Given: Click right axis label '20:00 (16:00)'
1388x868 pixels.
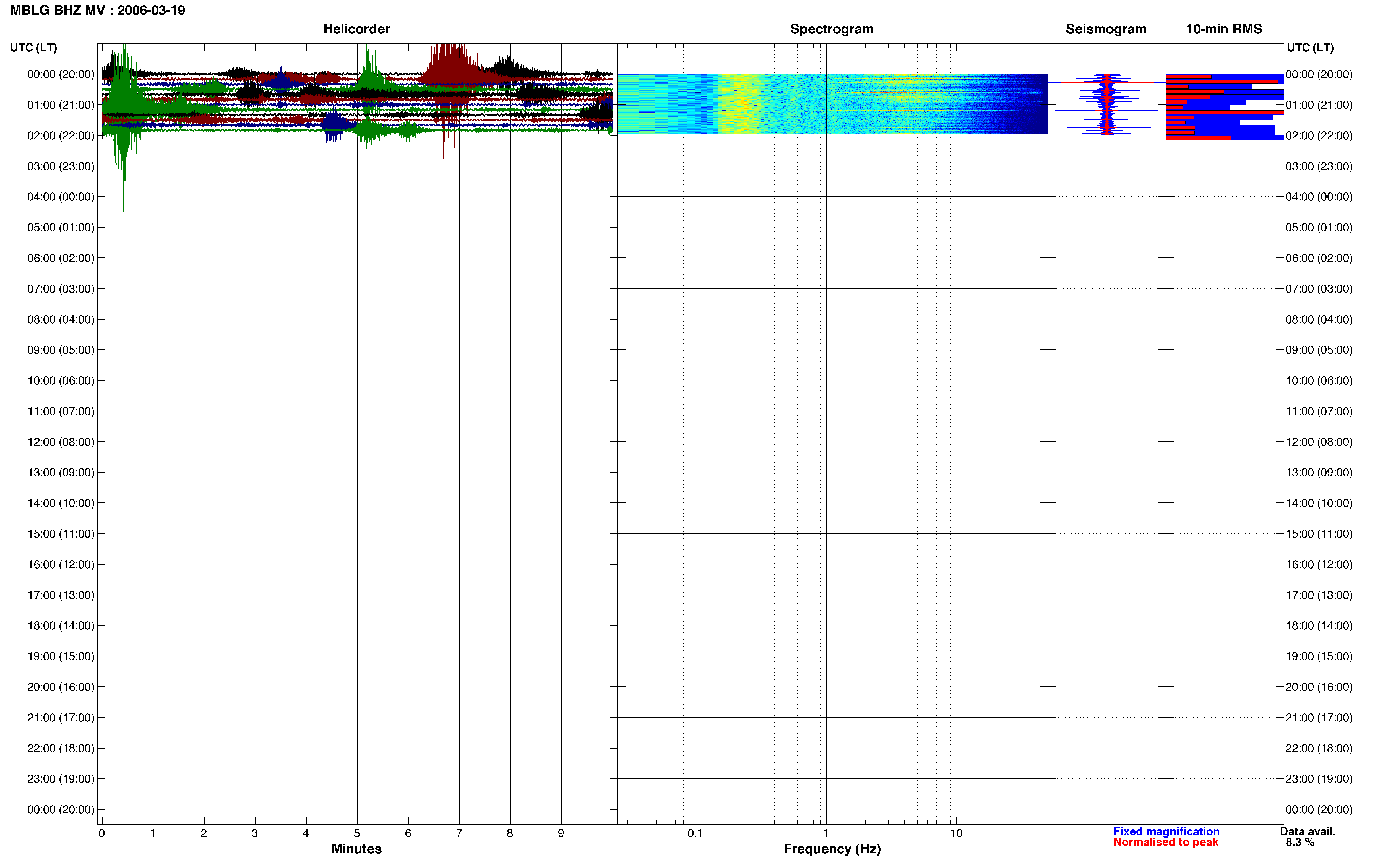Looking at the screenshot, I should (x=1319, y=687).
